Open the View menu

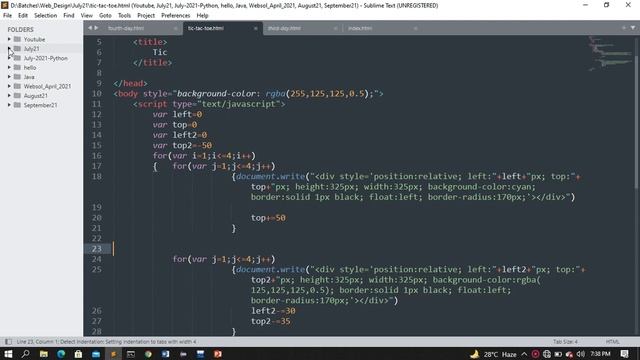(x=87, y=16)
